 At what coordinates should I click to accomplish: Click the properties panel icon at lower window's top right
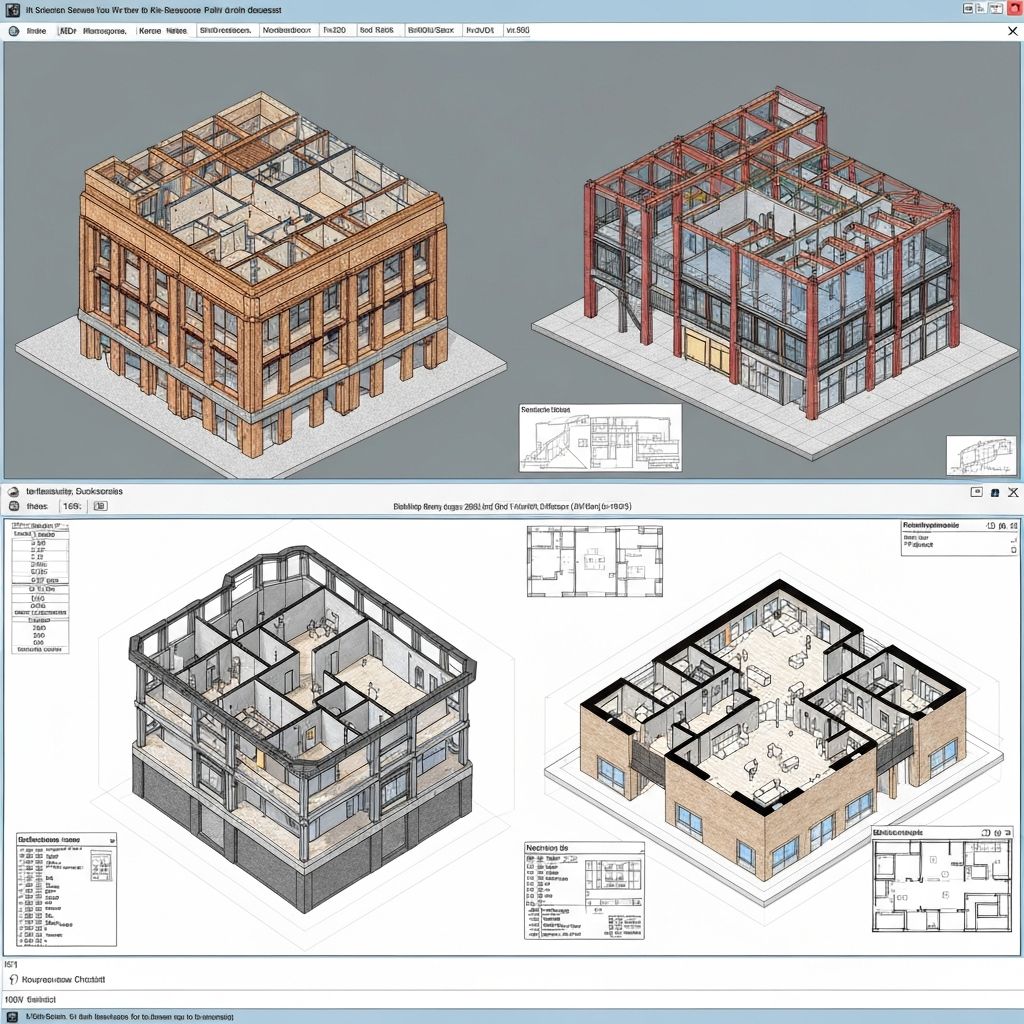click(975, 492)
